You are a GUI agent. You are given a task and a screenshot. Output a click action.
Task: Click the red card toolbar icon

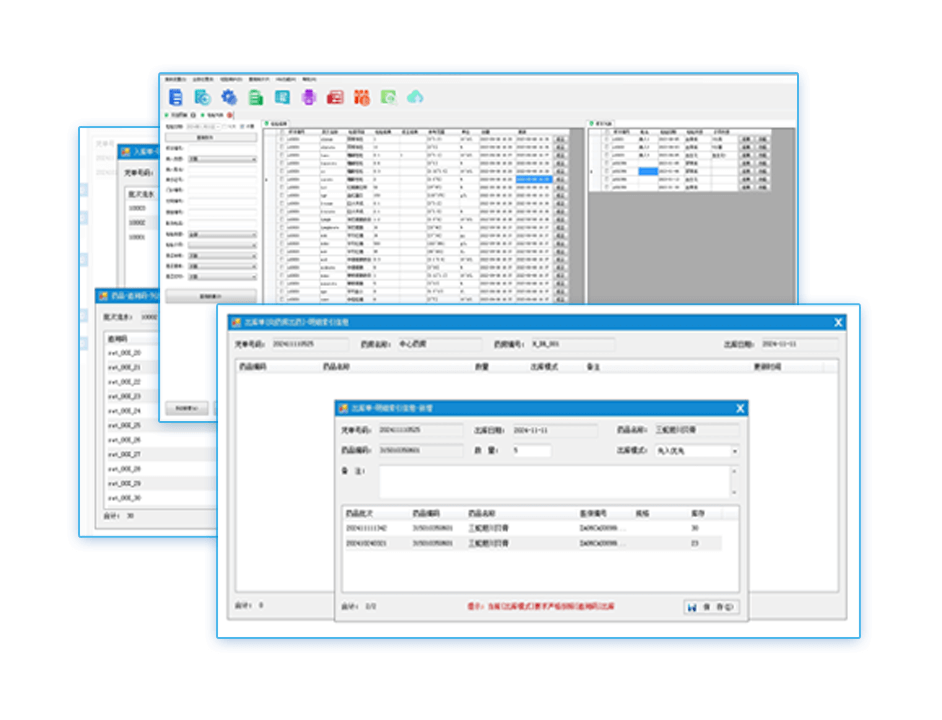(x=336, y=97)
